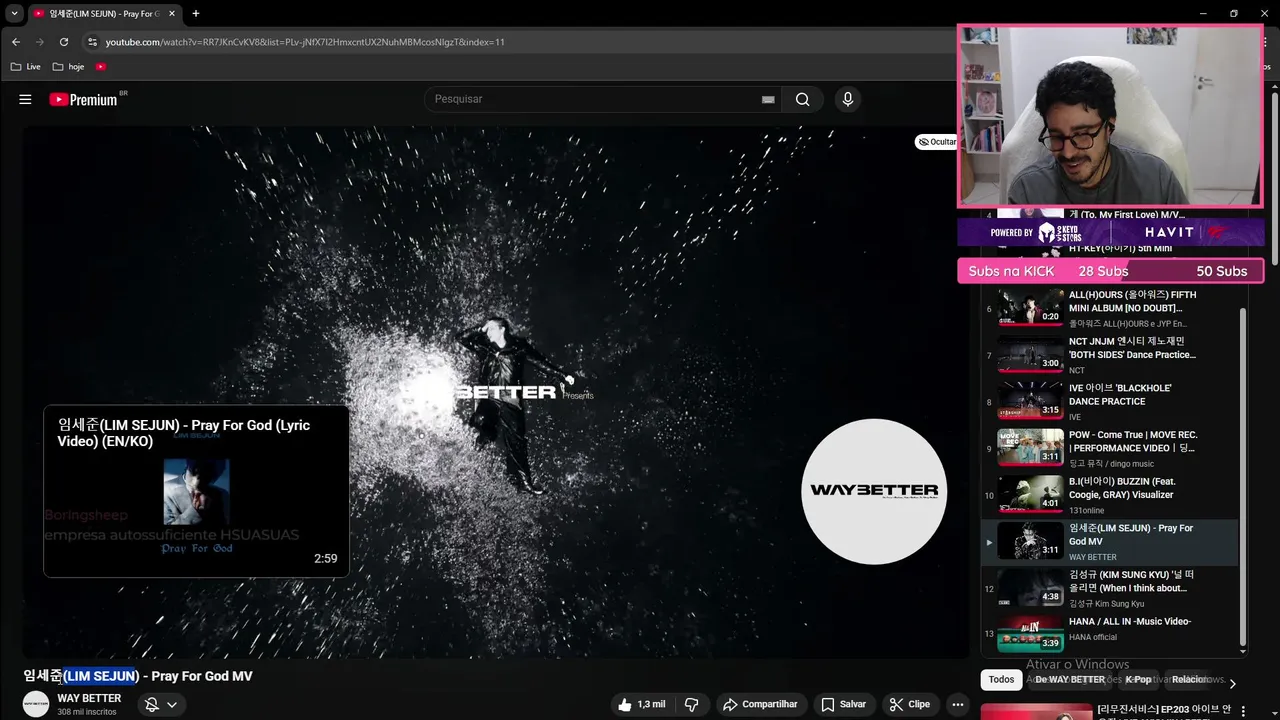The image size is (1280, 720).
Task: Expand notification options dropdown arrow
Action: pyautogui.click(x=172, y=704)
